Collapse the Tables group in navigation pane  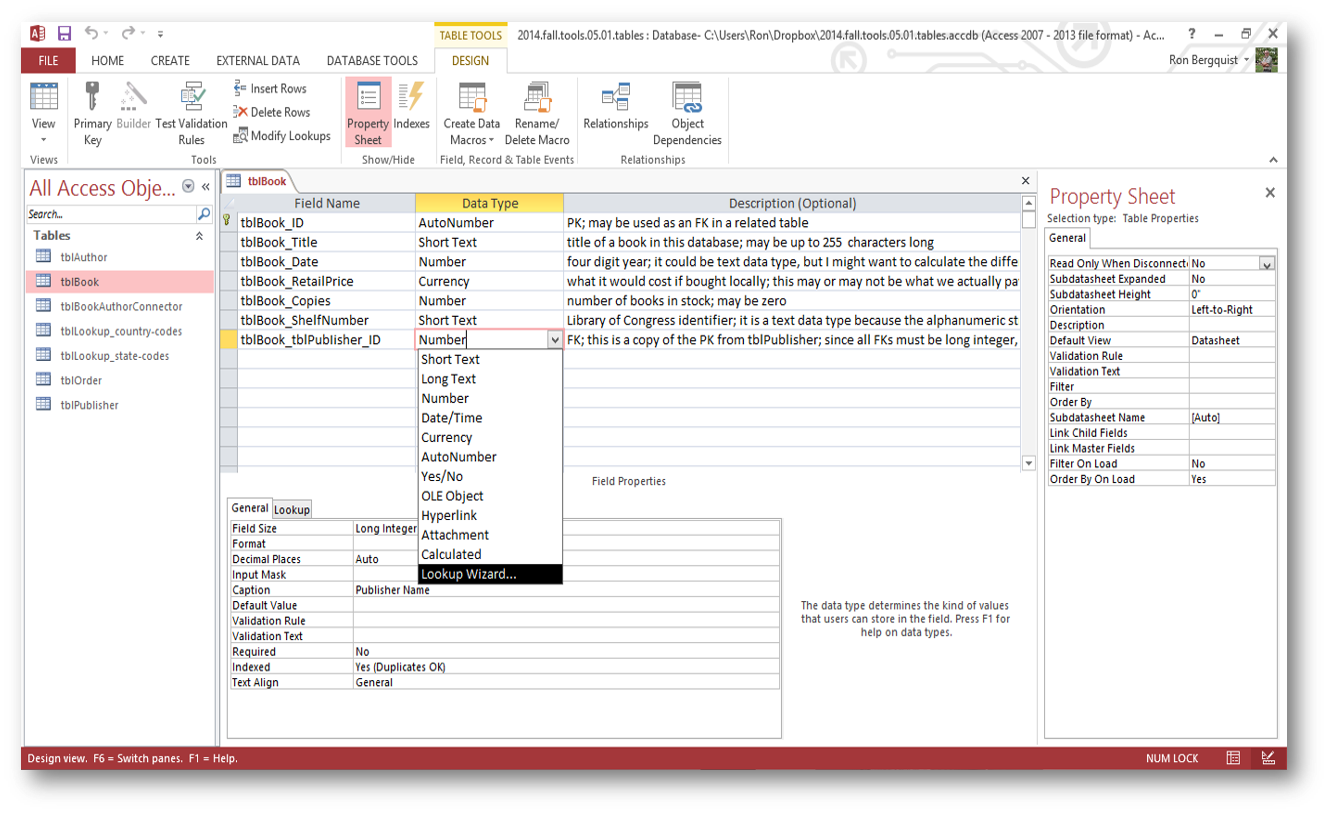199,236
